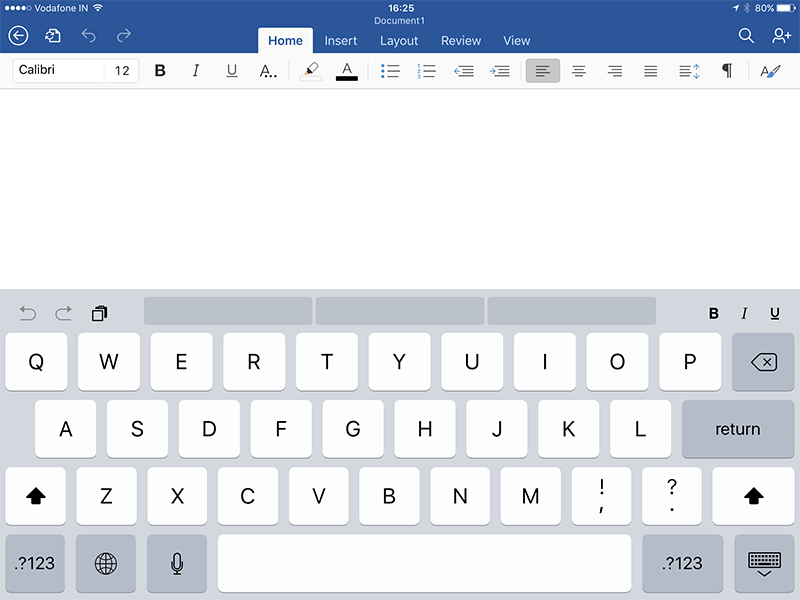Open the font size 12 dropdown

point(122,70)
